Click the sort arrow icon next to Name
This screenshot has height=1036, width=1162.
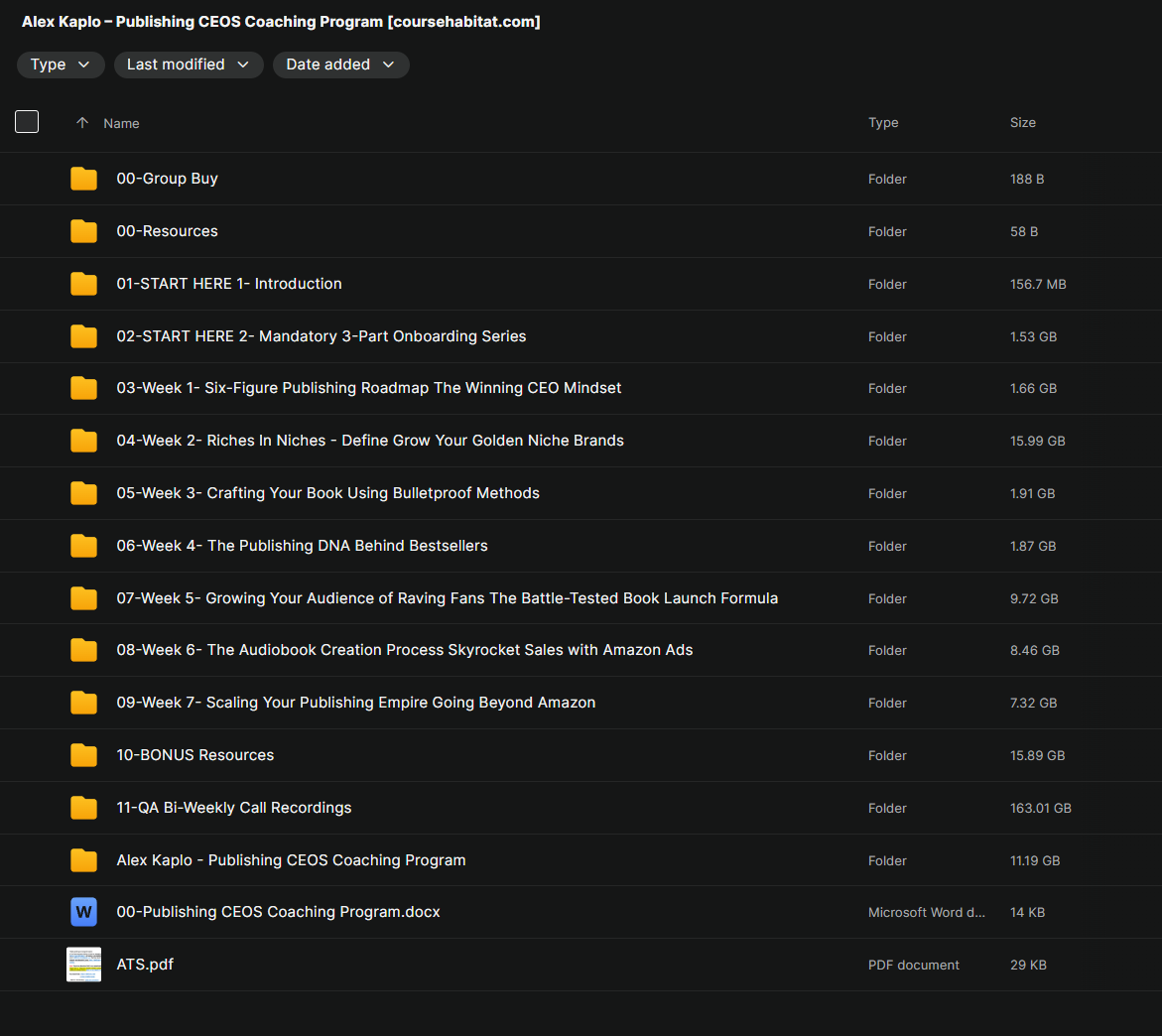pos(82,123)
